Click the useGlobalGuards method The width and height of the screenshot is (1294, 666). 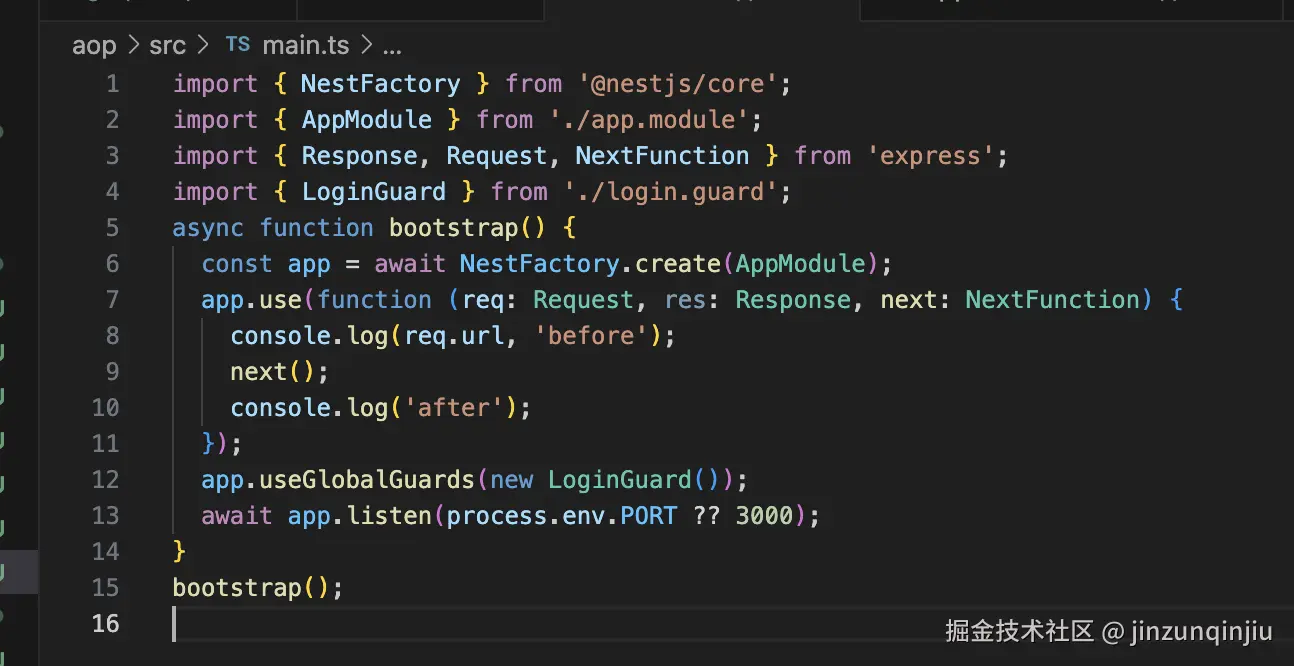click(x=367, y=480)
